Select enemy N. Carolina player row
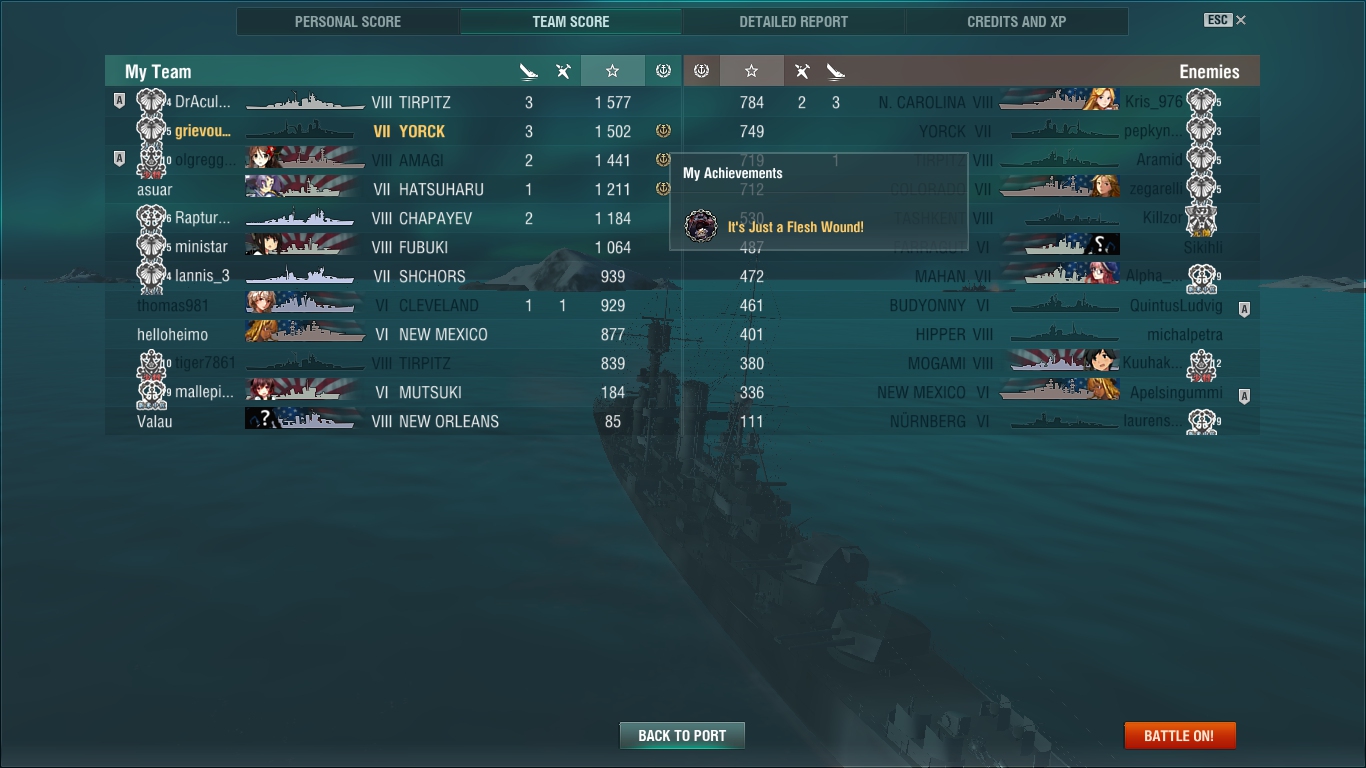 [x=971, y=102]
